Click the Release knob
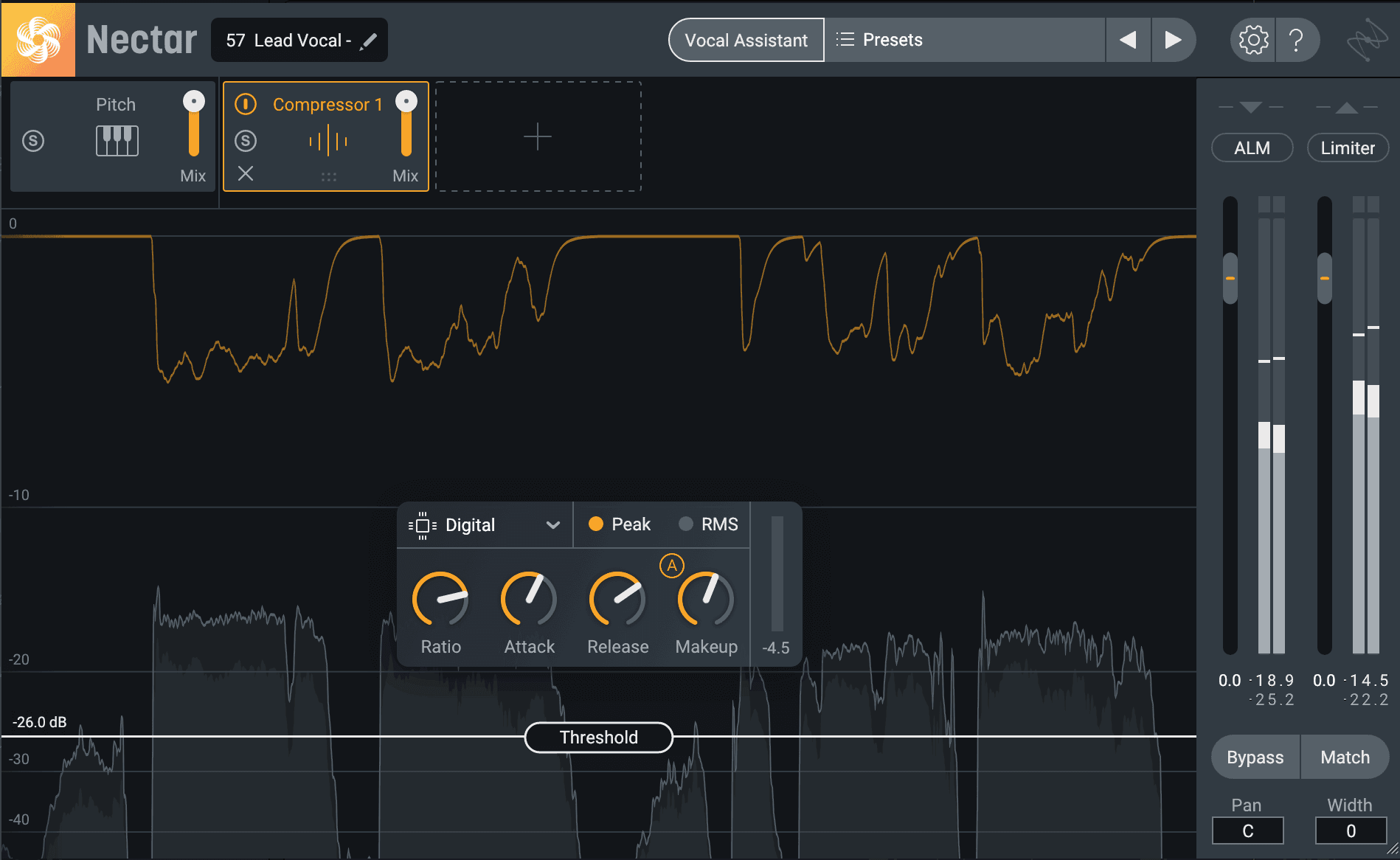1400x860 pixels. pyautogui.click(x=617, y=599)
